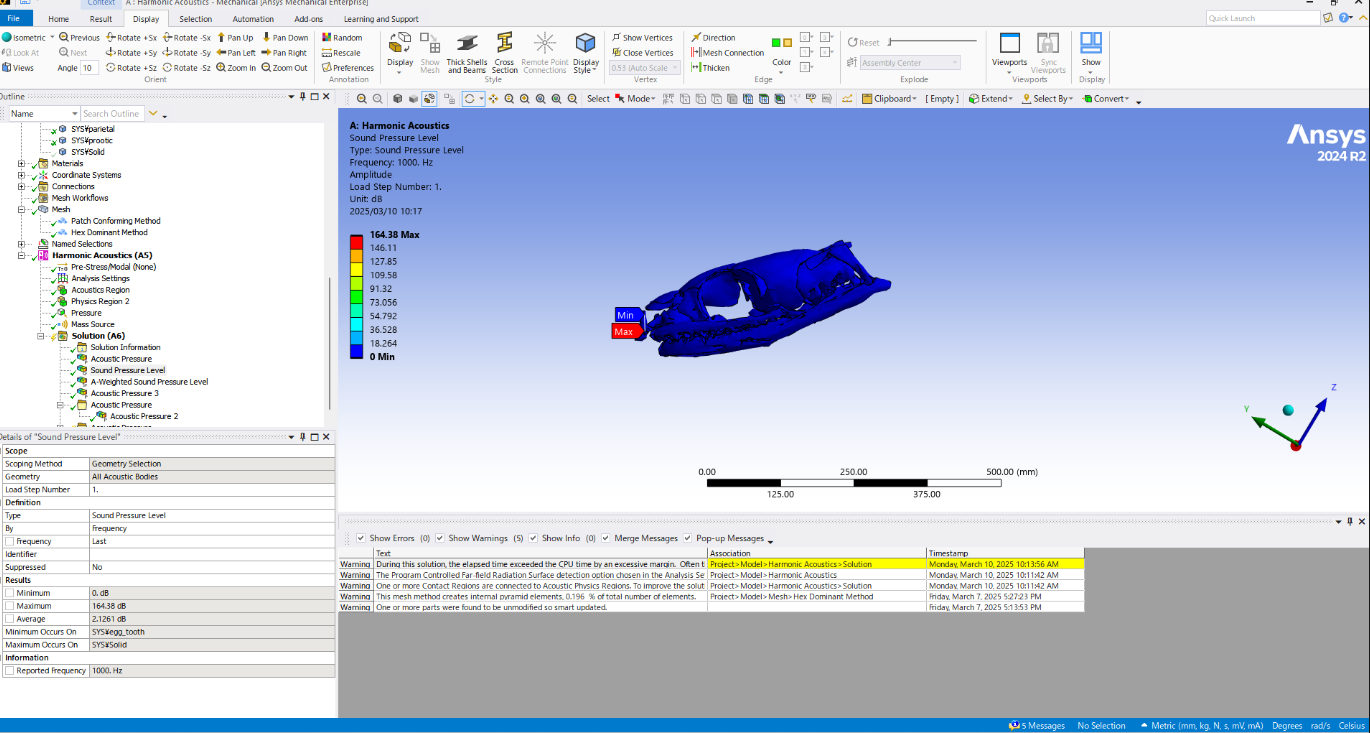Check the Maximum result checkbox

coord(10,606)
